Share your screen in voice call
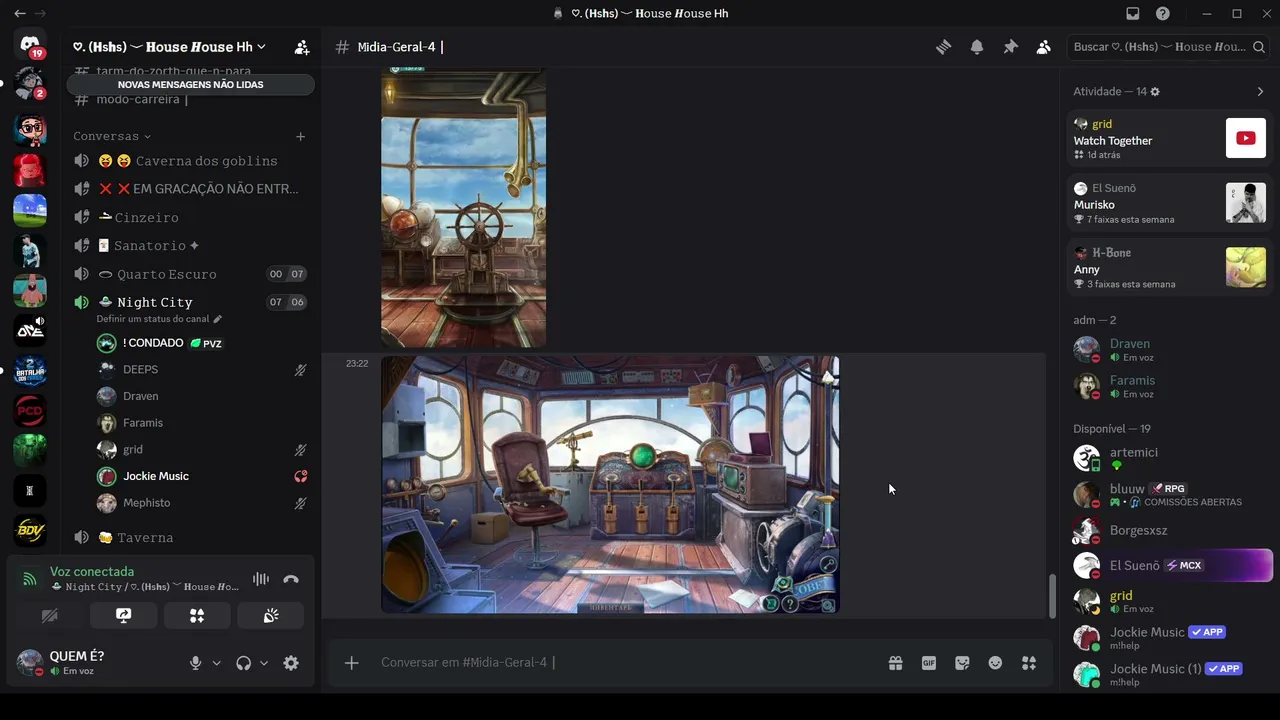 point(123,616)
